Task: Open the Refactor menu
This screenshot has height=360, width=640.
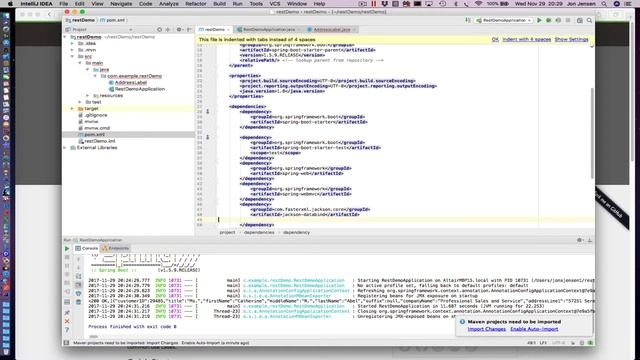Action: point(196,4)
